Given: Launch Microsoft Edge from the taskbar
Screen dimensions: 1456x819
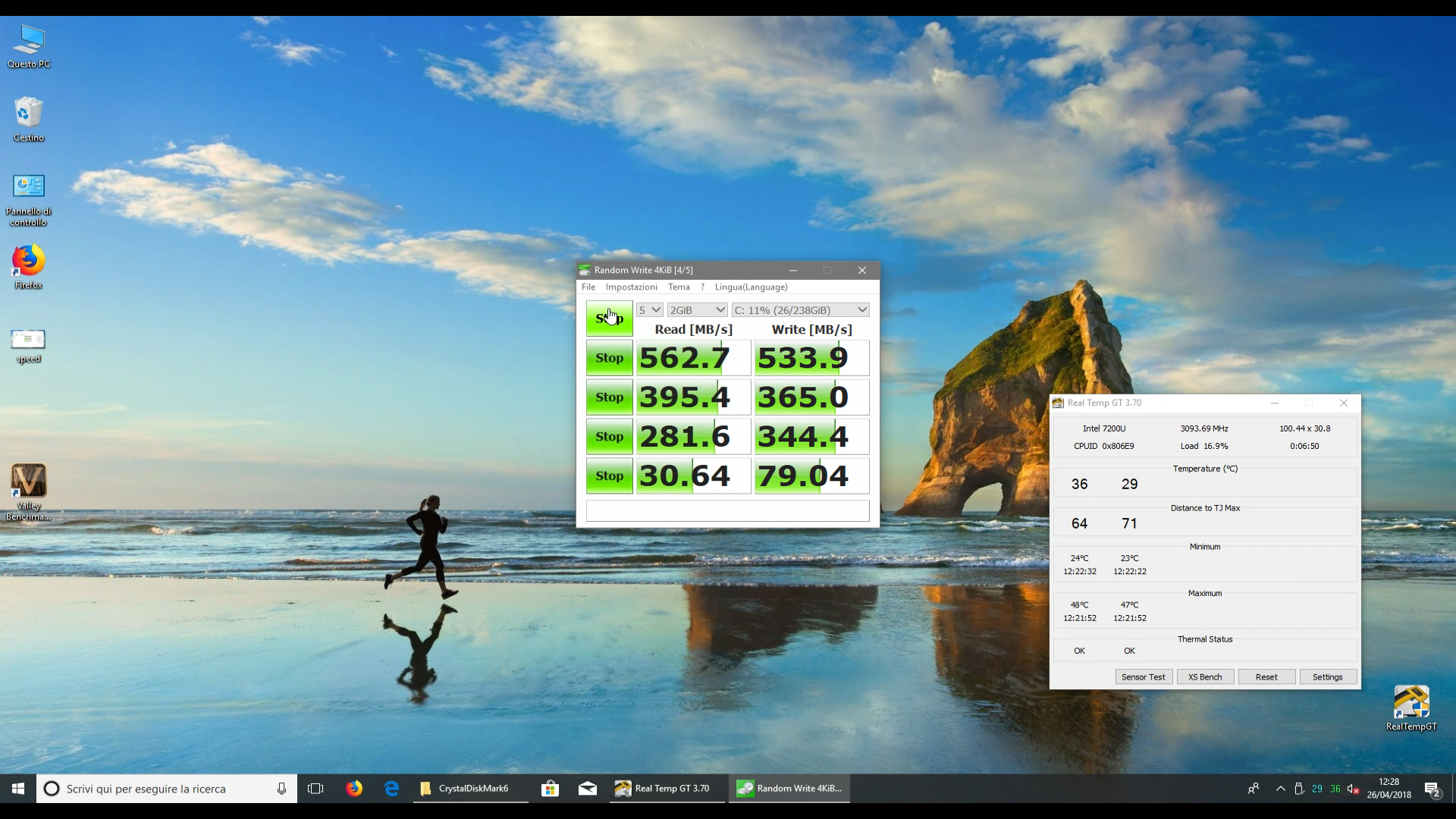Looking at the screenshot, I should click(391, 789).
